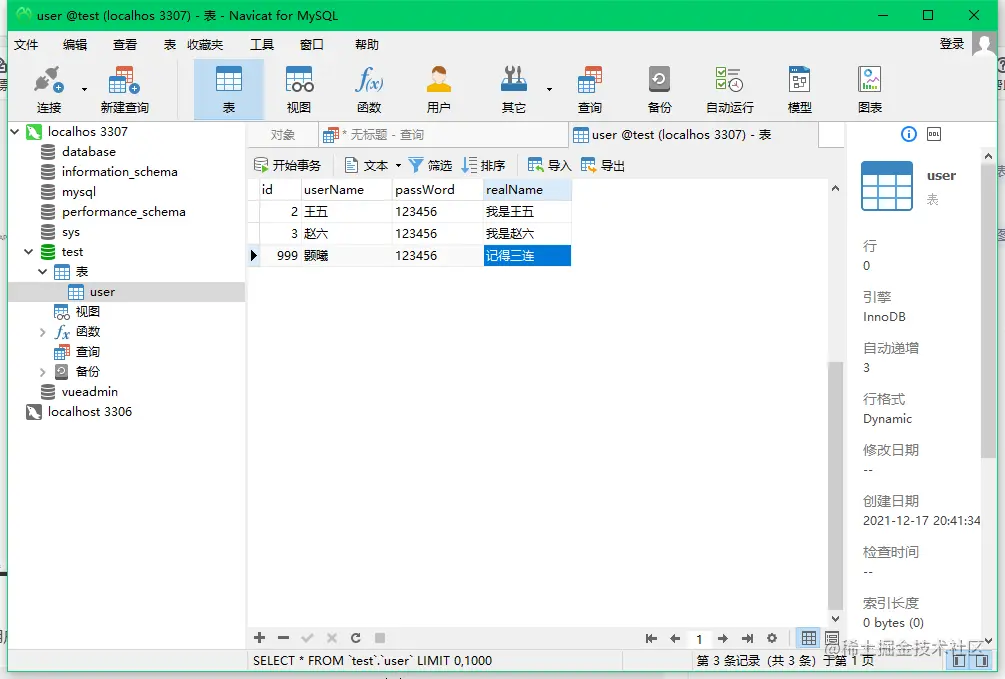Screen dimensions: 1005x679
Task: Open the 查看 menu
Action: click(x=125, y=44)
